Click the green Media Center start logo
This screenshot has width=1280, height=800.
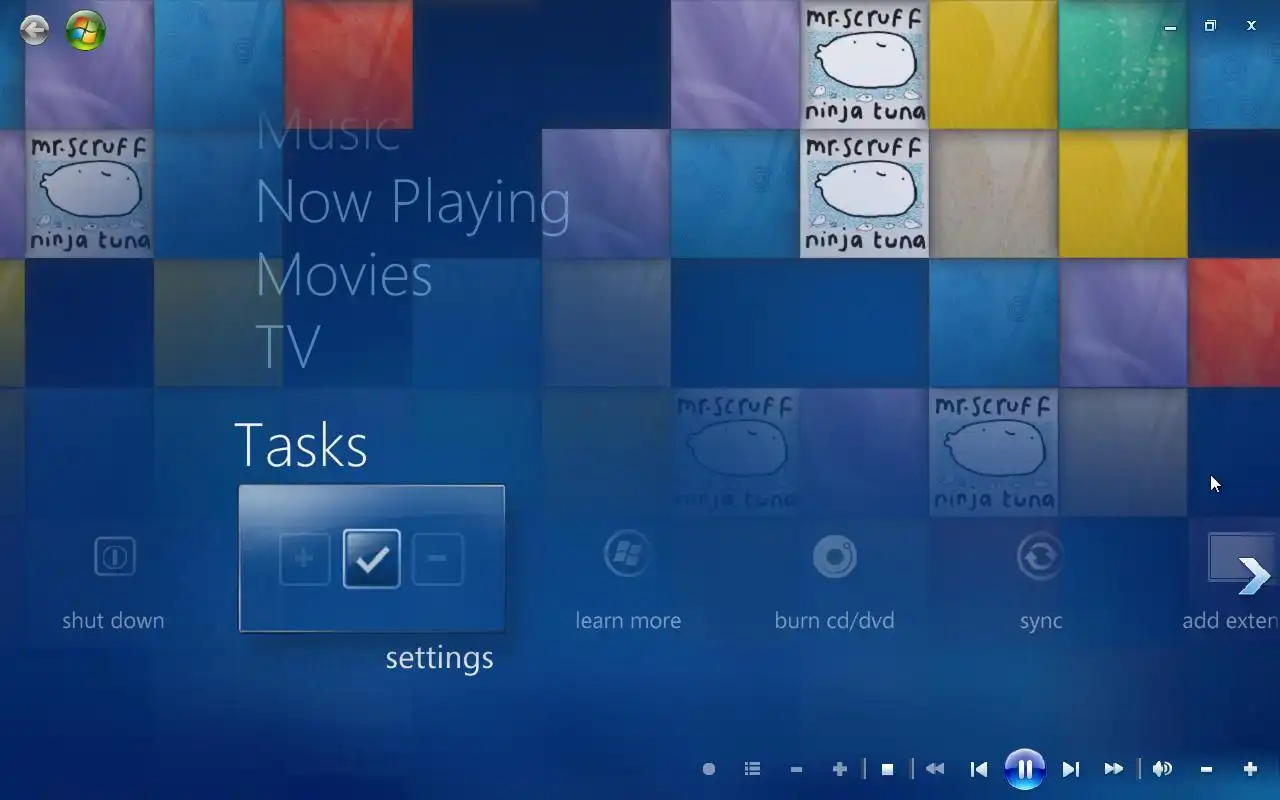pos(86,30)
